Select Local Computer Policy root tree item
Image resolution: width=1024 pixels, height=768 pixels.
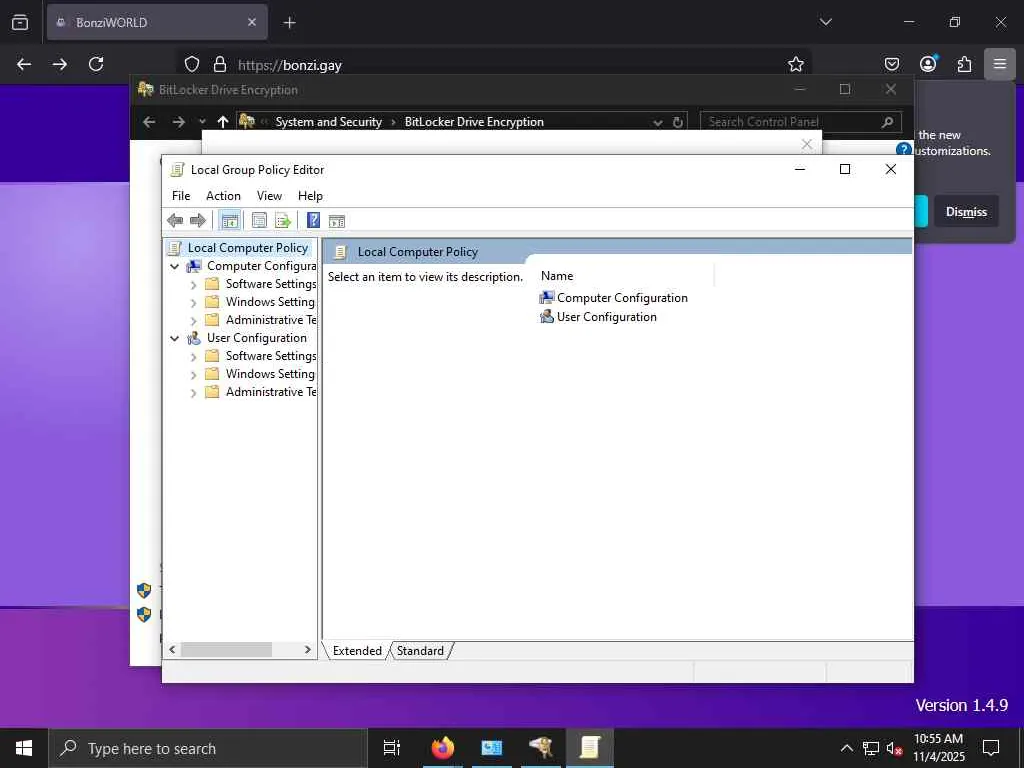pyautogui.click(x=238, y=248)
